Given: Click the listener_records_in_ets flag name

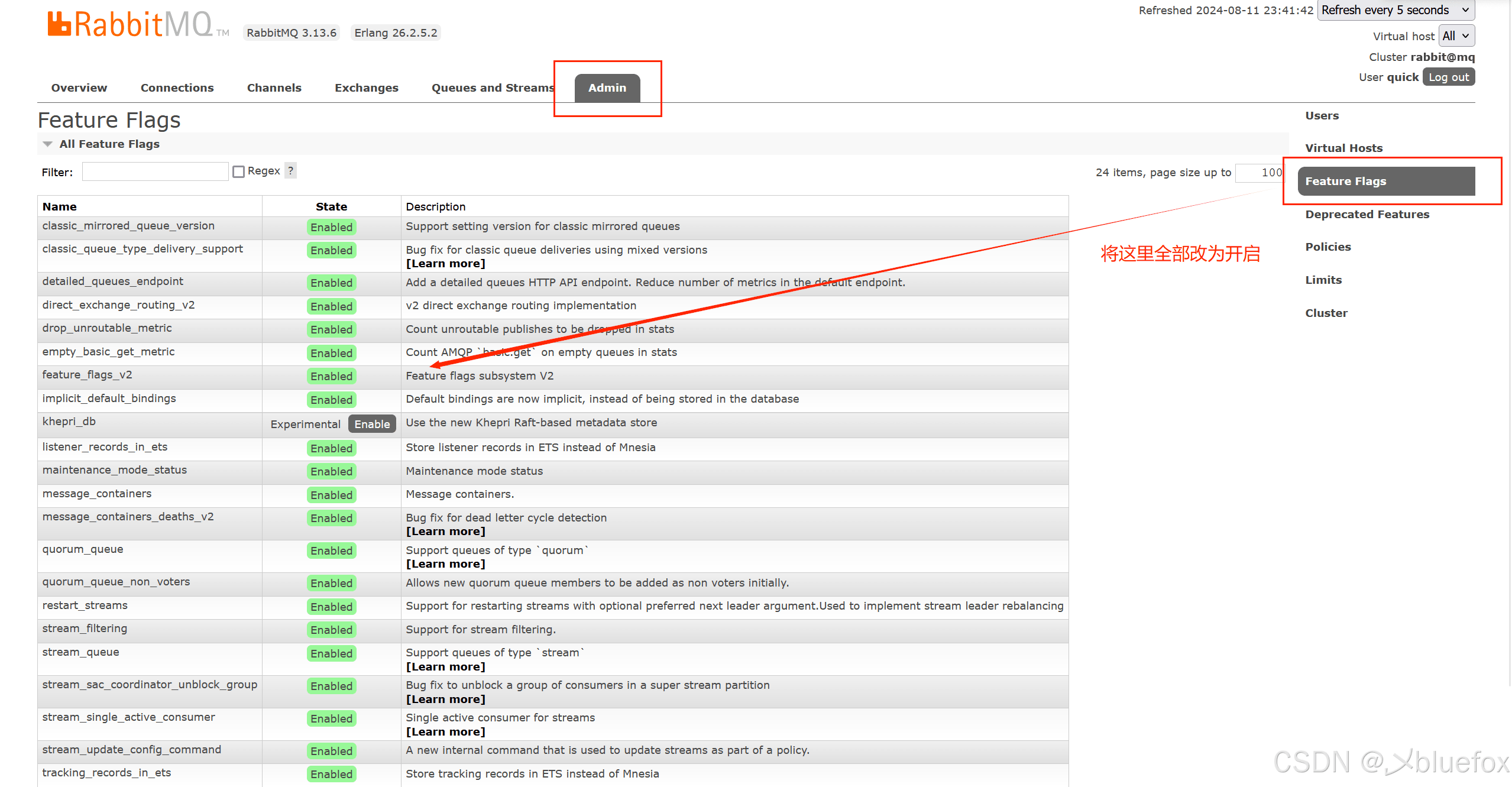Looking at the screenshot, I should 105,447.
